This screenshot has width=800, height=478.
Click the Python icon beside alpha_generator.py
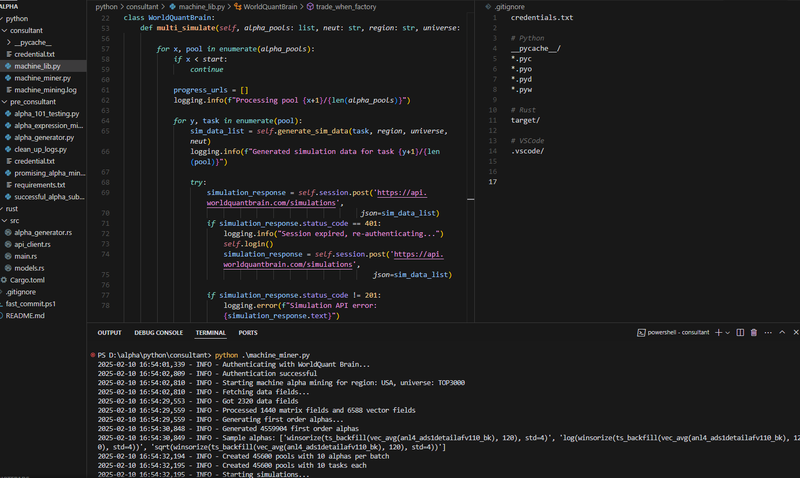(8, 138)
